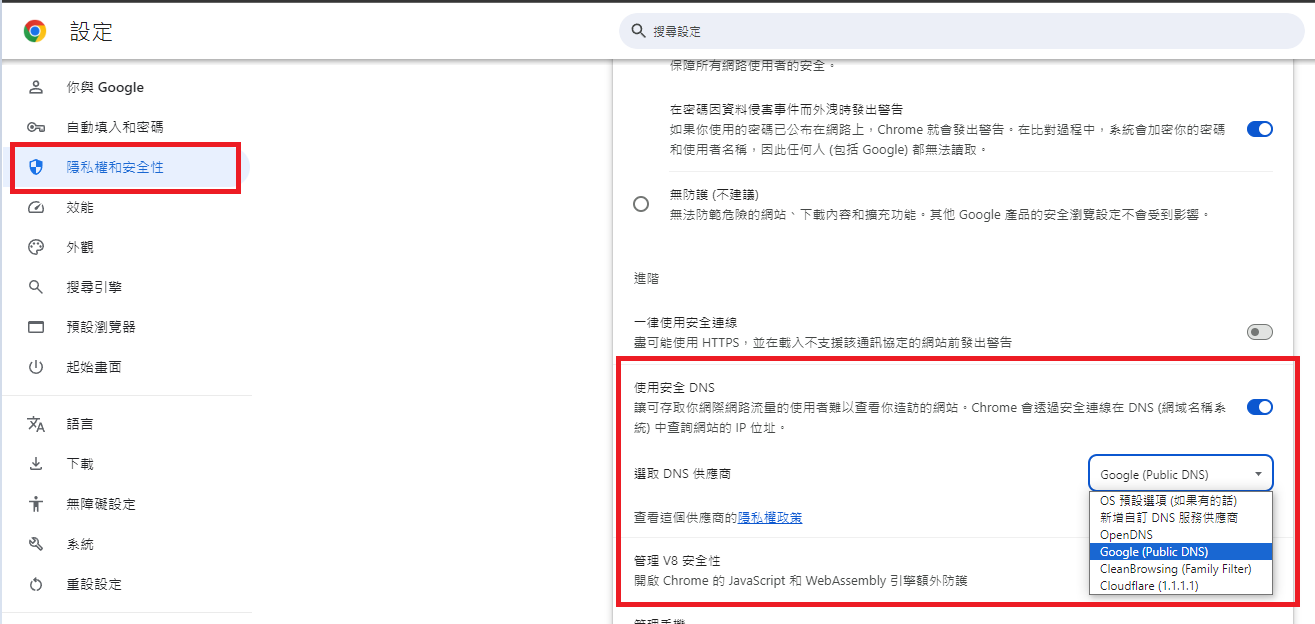Toggle the password breach warning switch
1315x624 pixels.
point(1259,129)
